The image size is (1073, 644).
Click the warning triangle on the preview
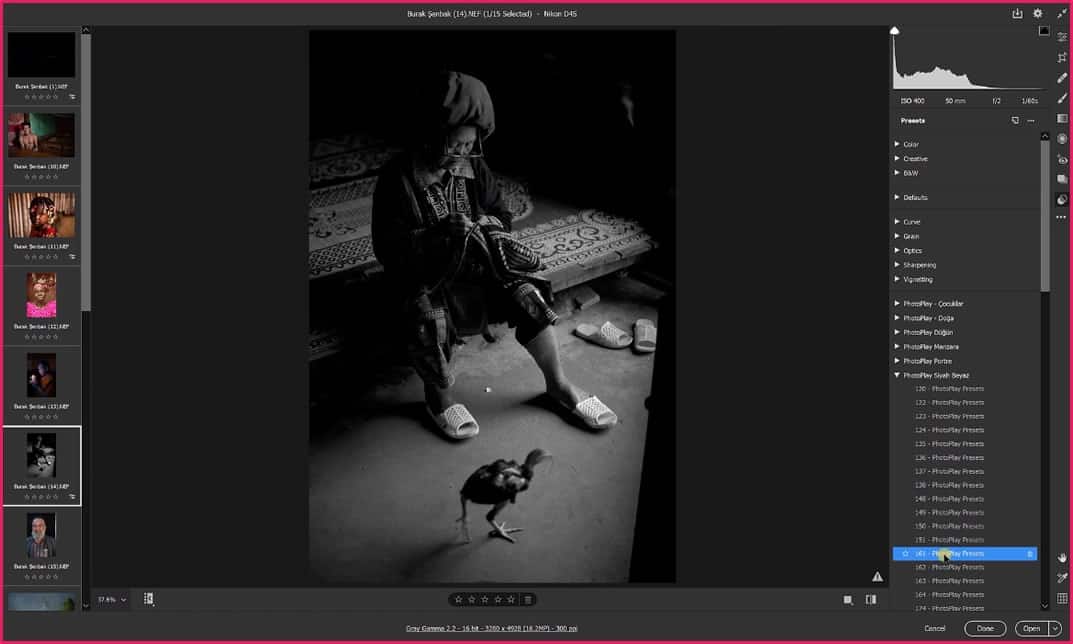click(x=877, y=577)
